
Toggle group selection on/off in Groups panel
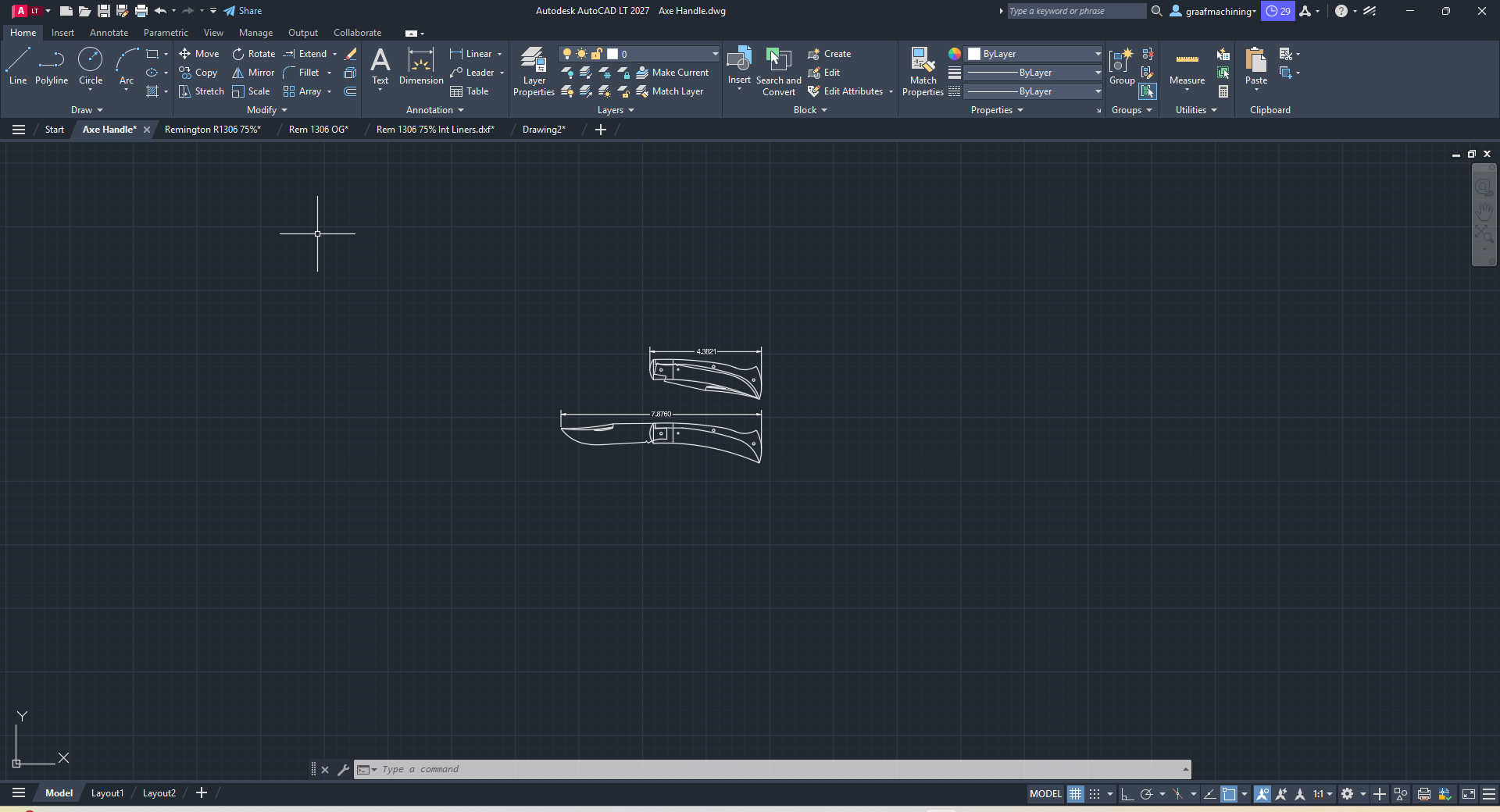[x=1147, y=91]
